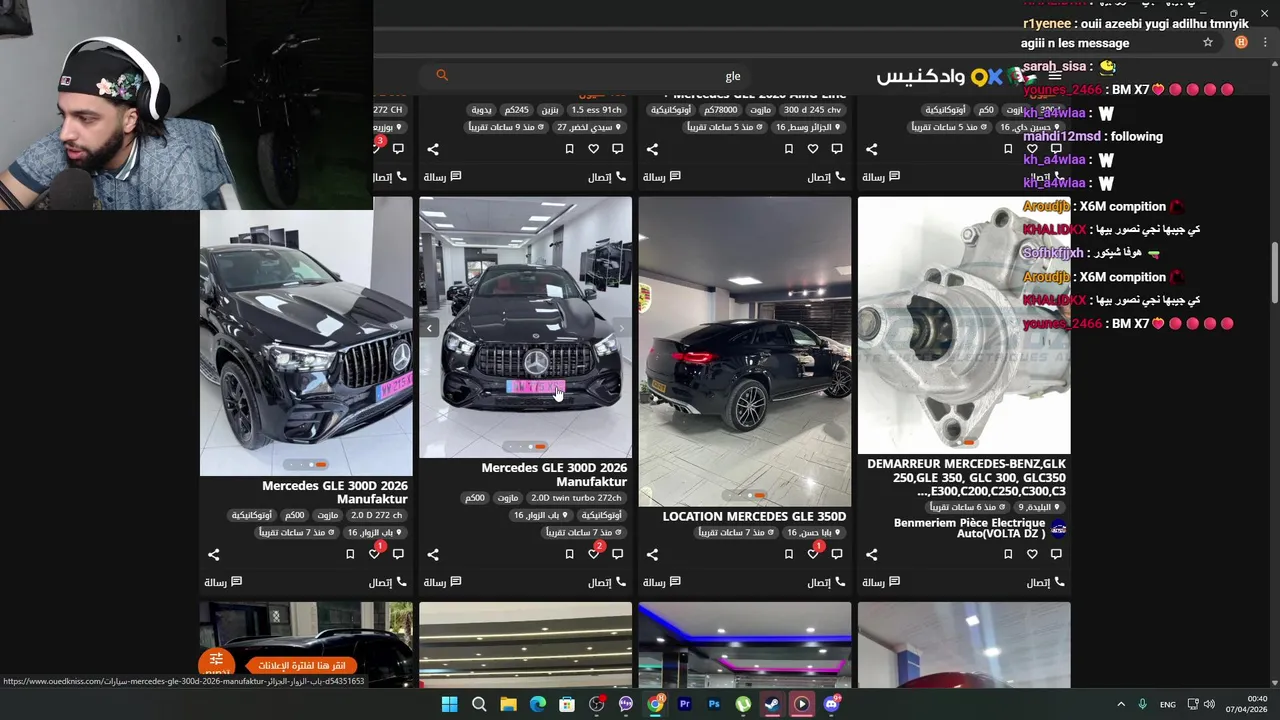Click the orange search magnifier icon

click(442, 75)
